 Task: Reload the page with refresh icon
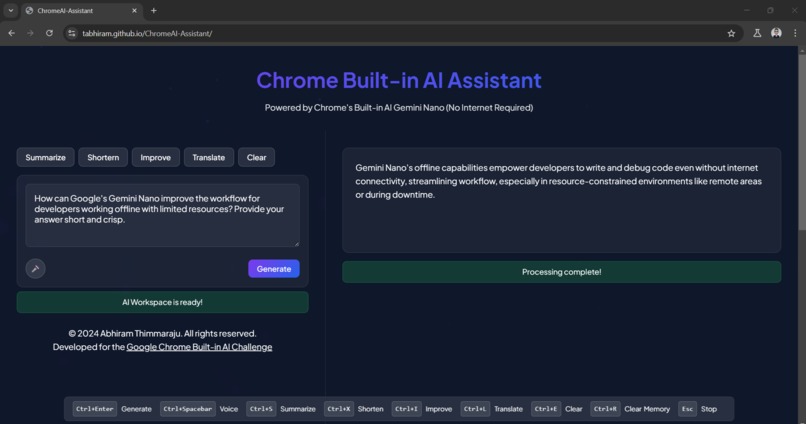(x=49, y=33)
